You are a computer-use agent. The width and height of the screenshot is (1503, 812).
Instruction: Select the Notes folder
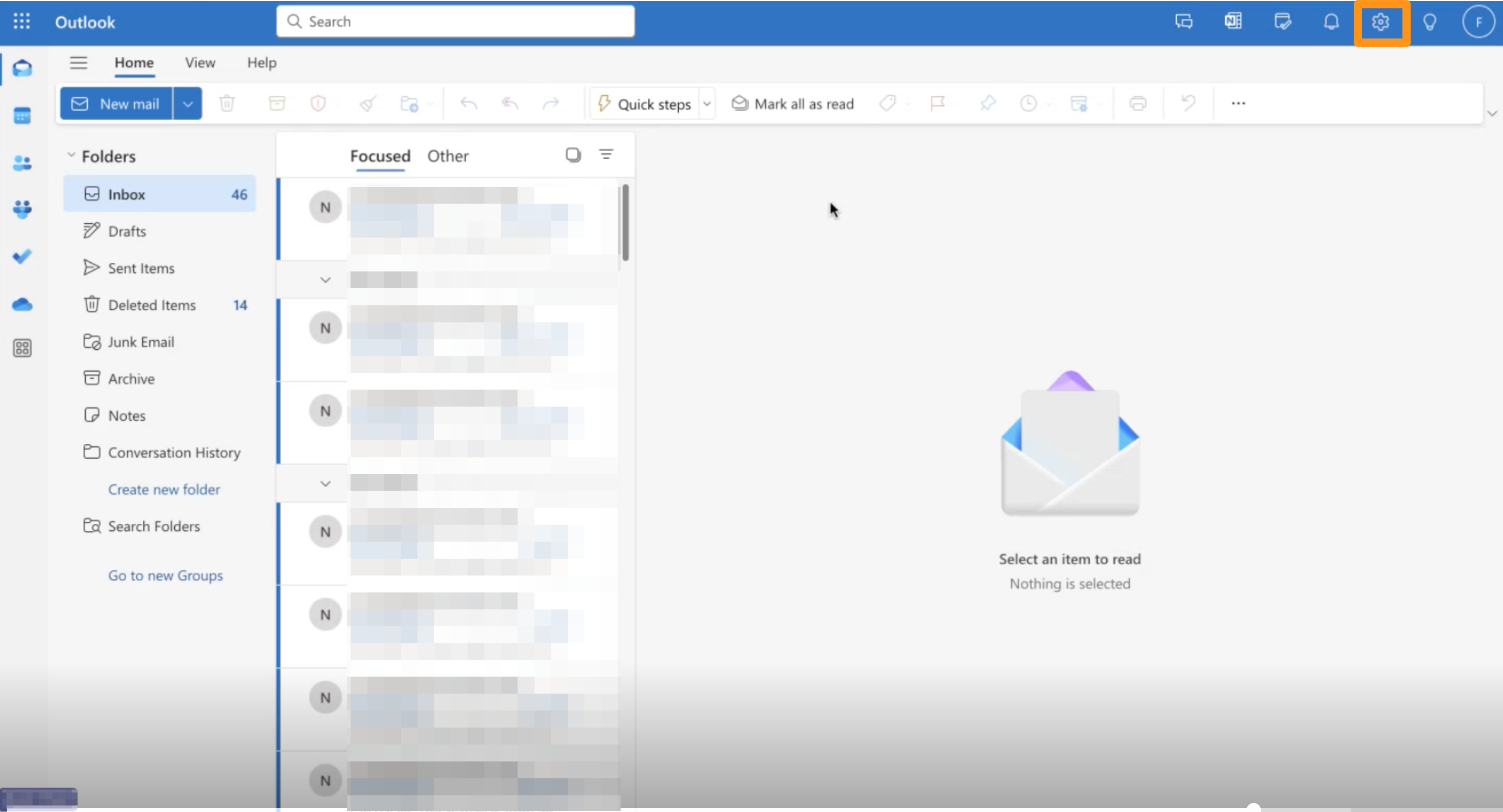[x=160, y=415]
